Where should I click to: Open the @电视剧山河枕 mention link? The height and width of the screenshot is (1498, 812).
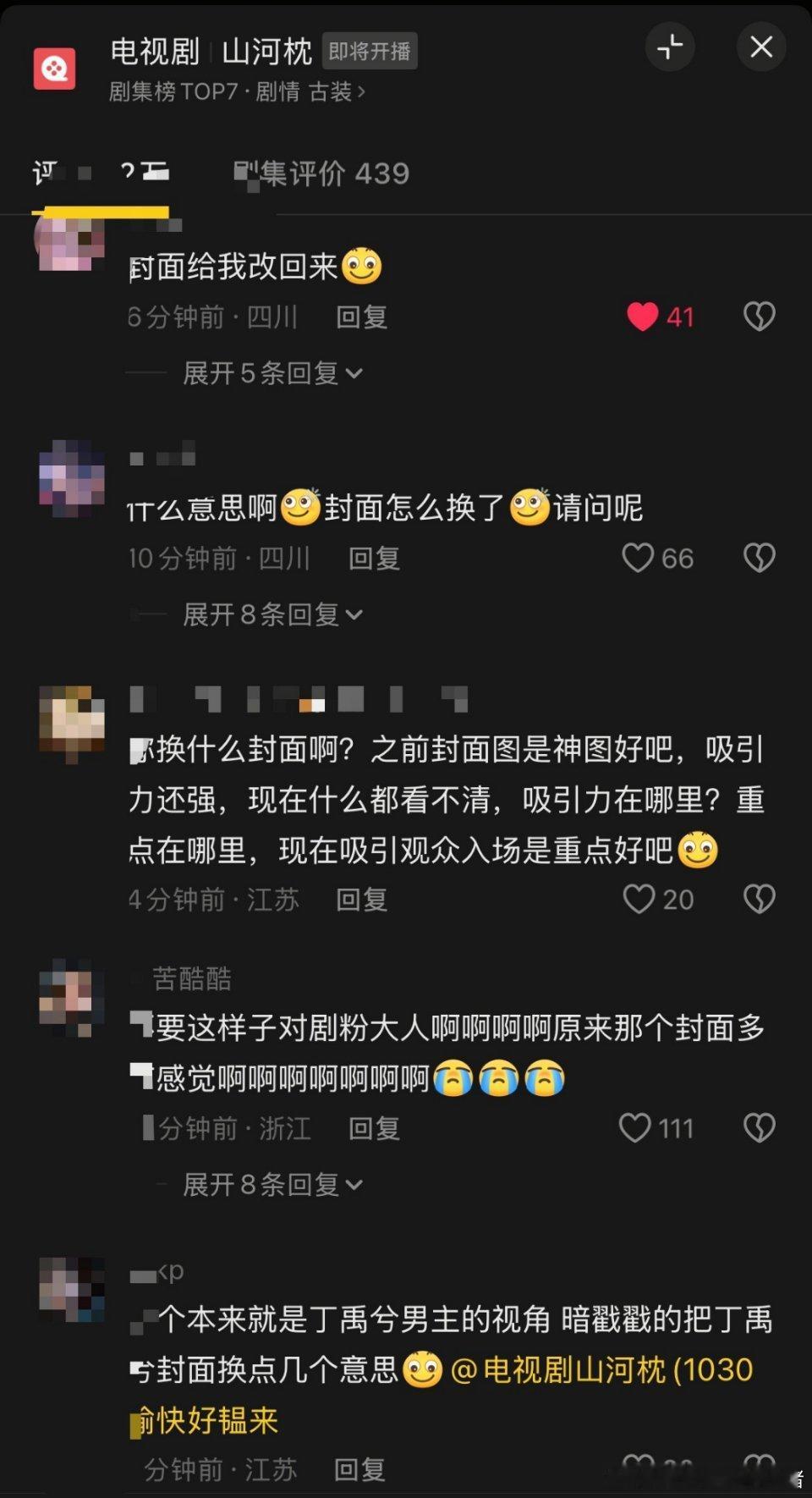pos(602,1369)
